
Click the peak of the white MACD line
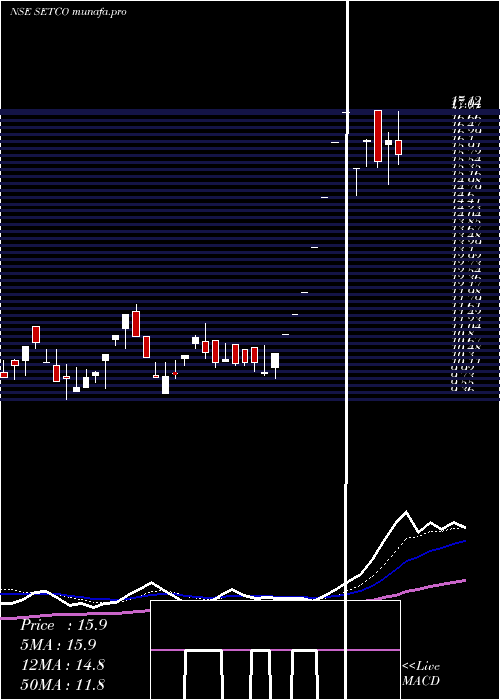406,512
